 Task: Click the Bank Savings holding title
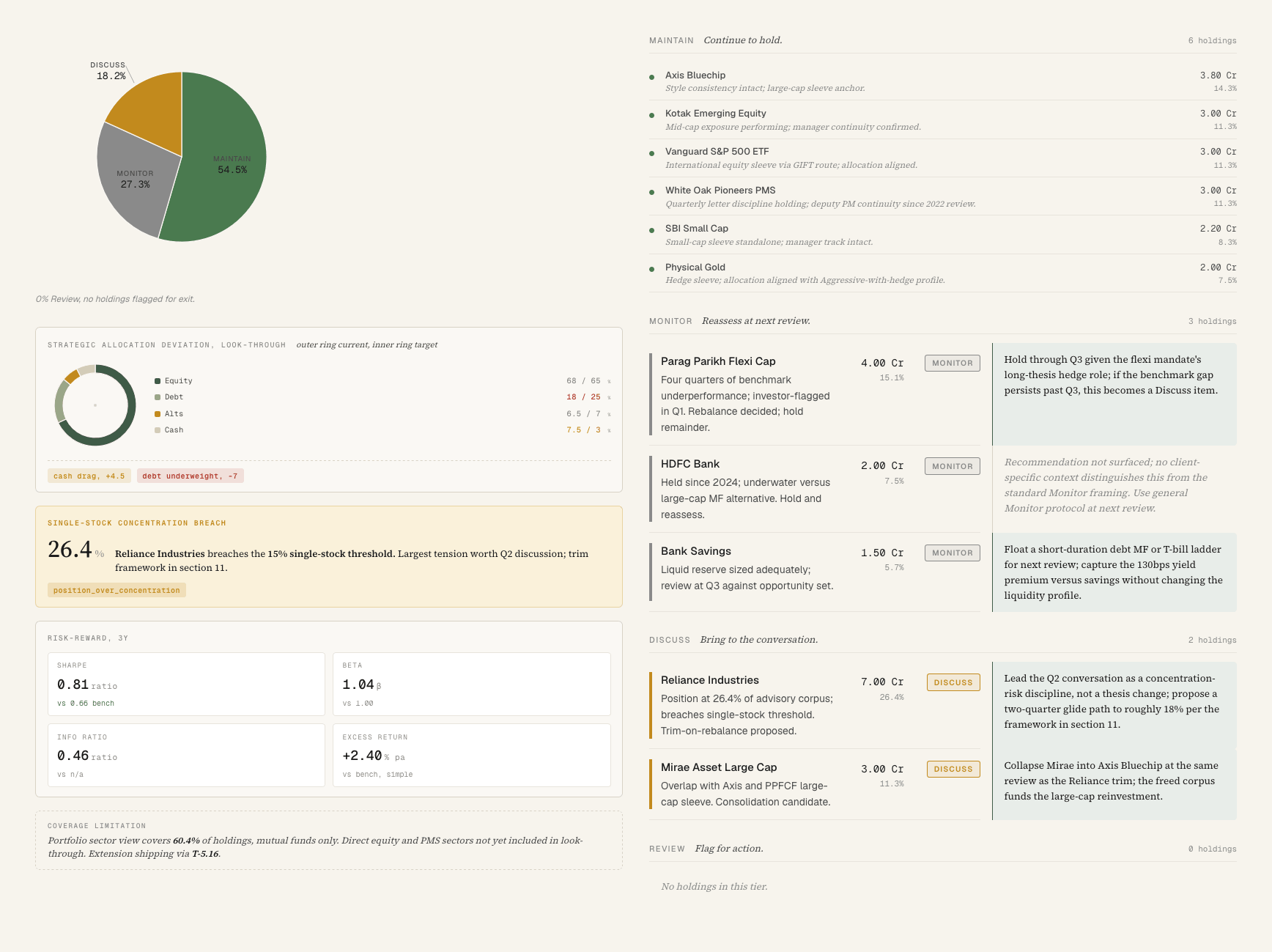coord(696,551)
